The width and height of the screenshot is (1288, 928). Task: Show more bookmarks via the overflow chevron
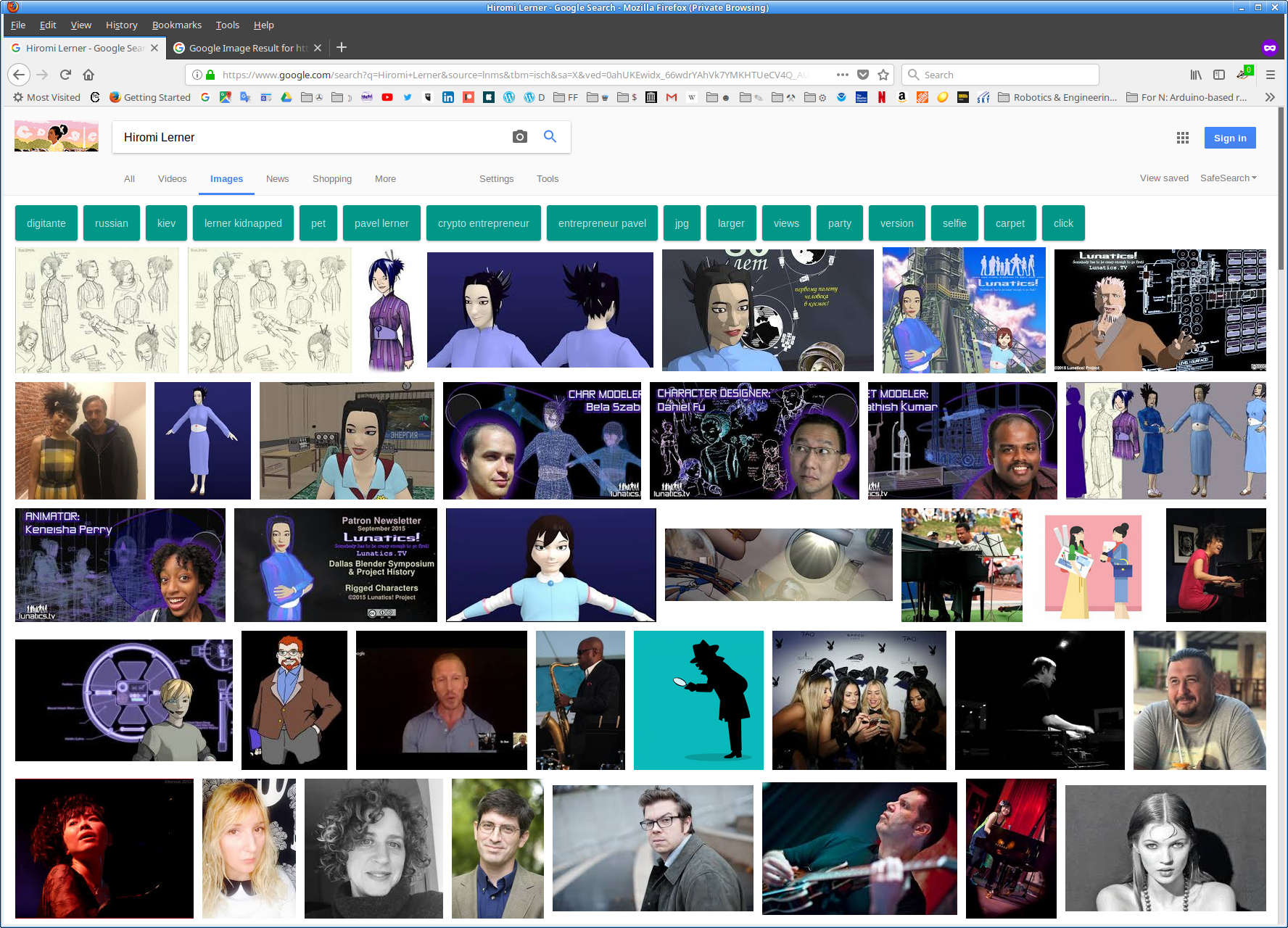click(x=1270, y=97)
